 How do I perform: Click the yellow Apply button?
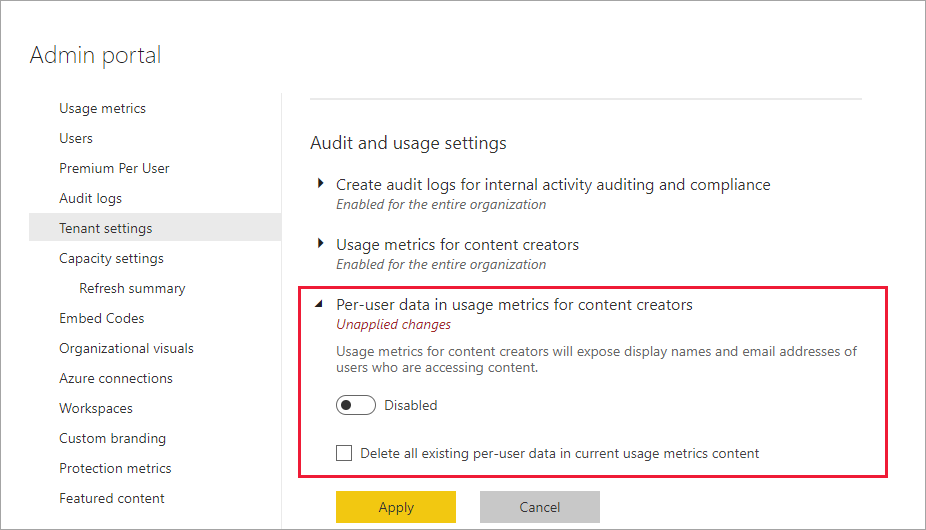pos(396,507)
